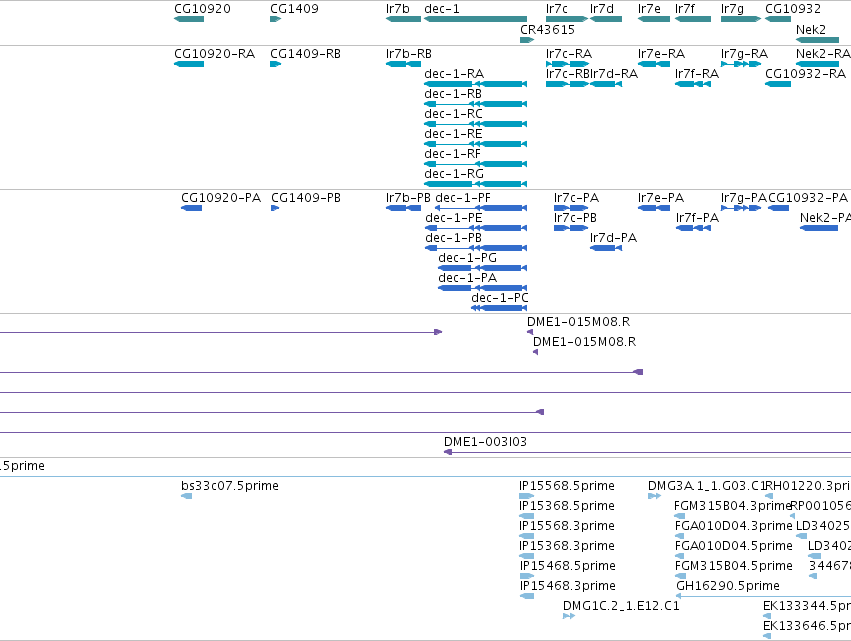The width and height of the screenshot is (851, 641).
Task: Select the GH16290.5prime EST label
Action: [728, 586]
